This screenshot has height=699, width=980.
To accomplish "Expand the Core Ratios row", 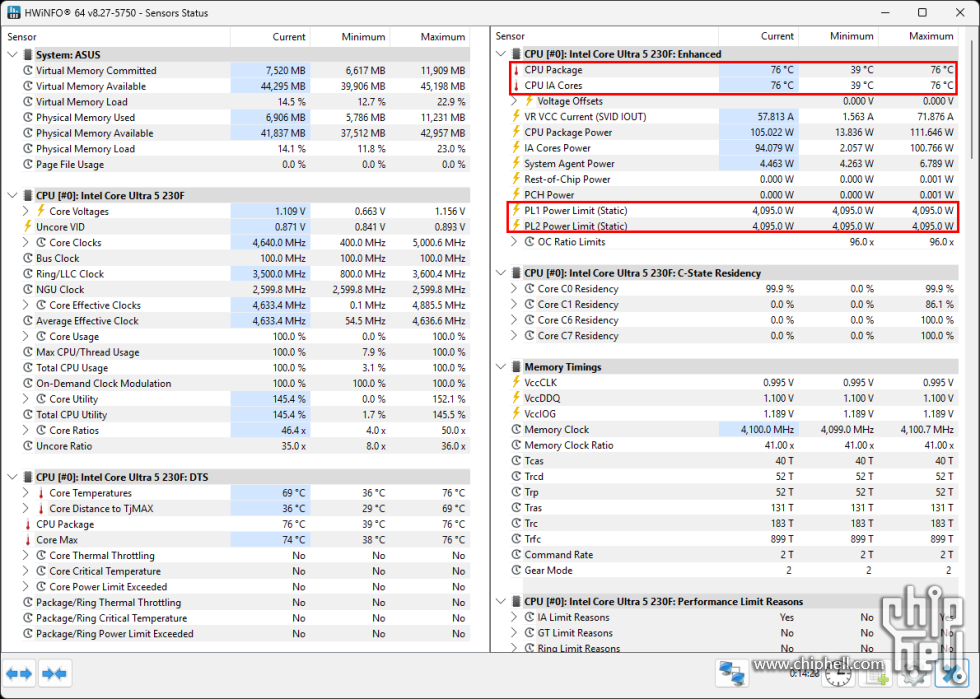I will pyautogui.click(x=26, y=430).
